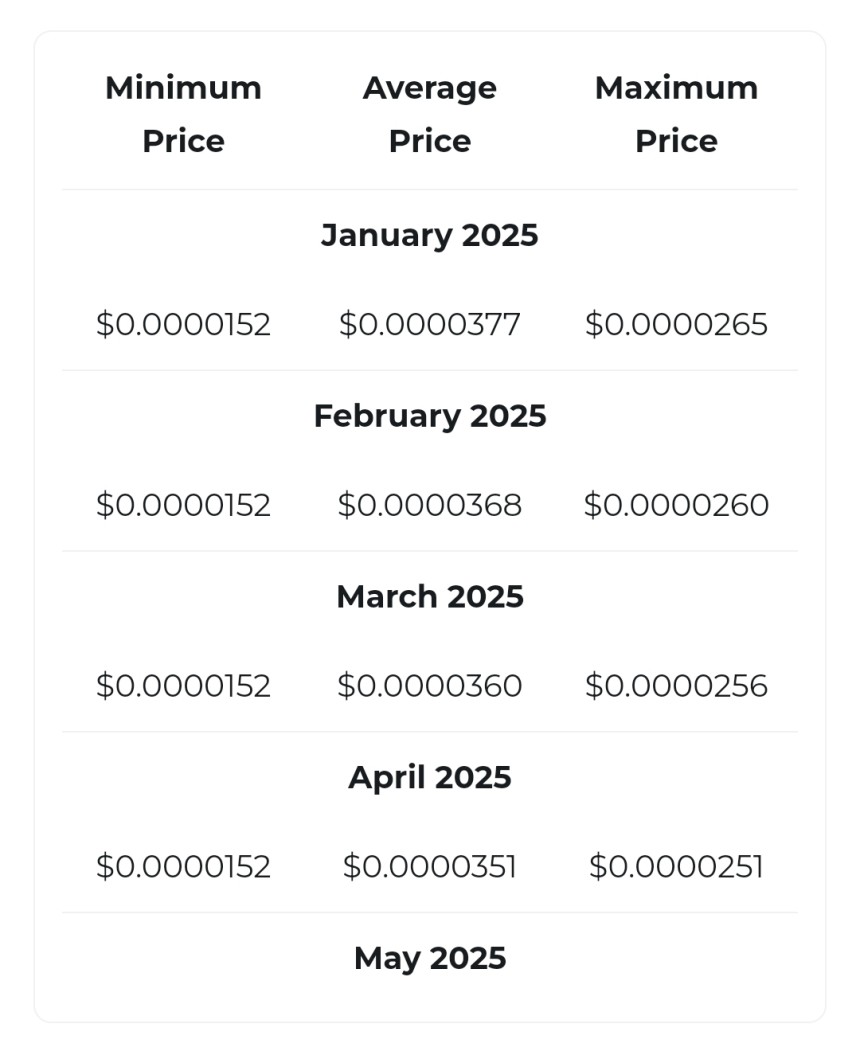860x1055 pixels.
Task: Select the April 2025 row heading
Action: point(430,778)
